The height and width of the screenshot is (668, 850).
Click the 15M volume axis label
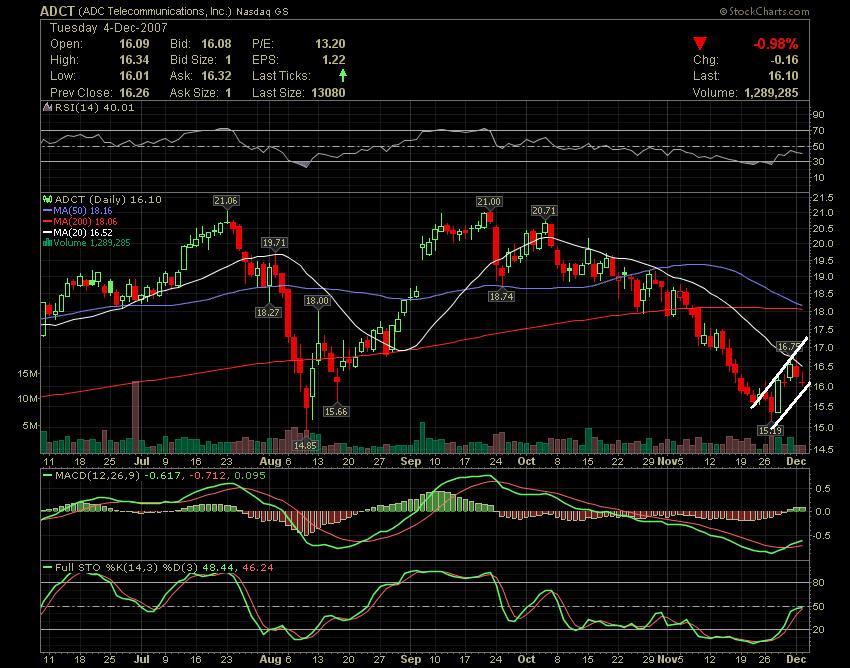[28, 374]
